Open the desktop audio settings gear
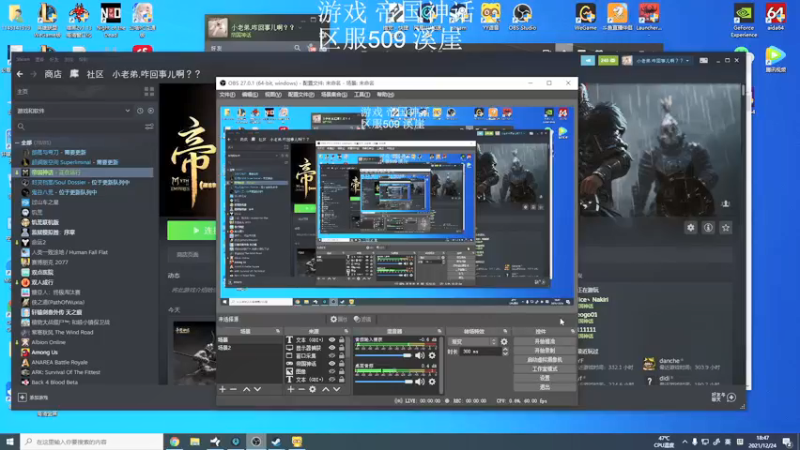The image size is (800, 450). (x=432, y=381)
